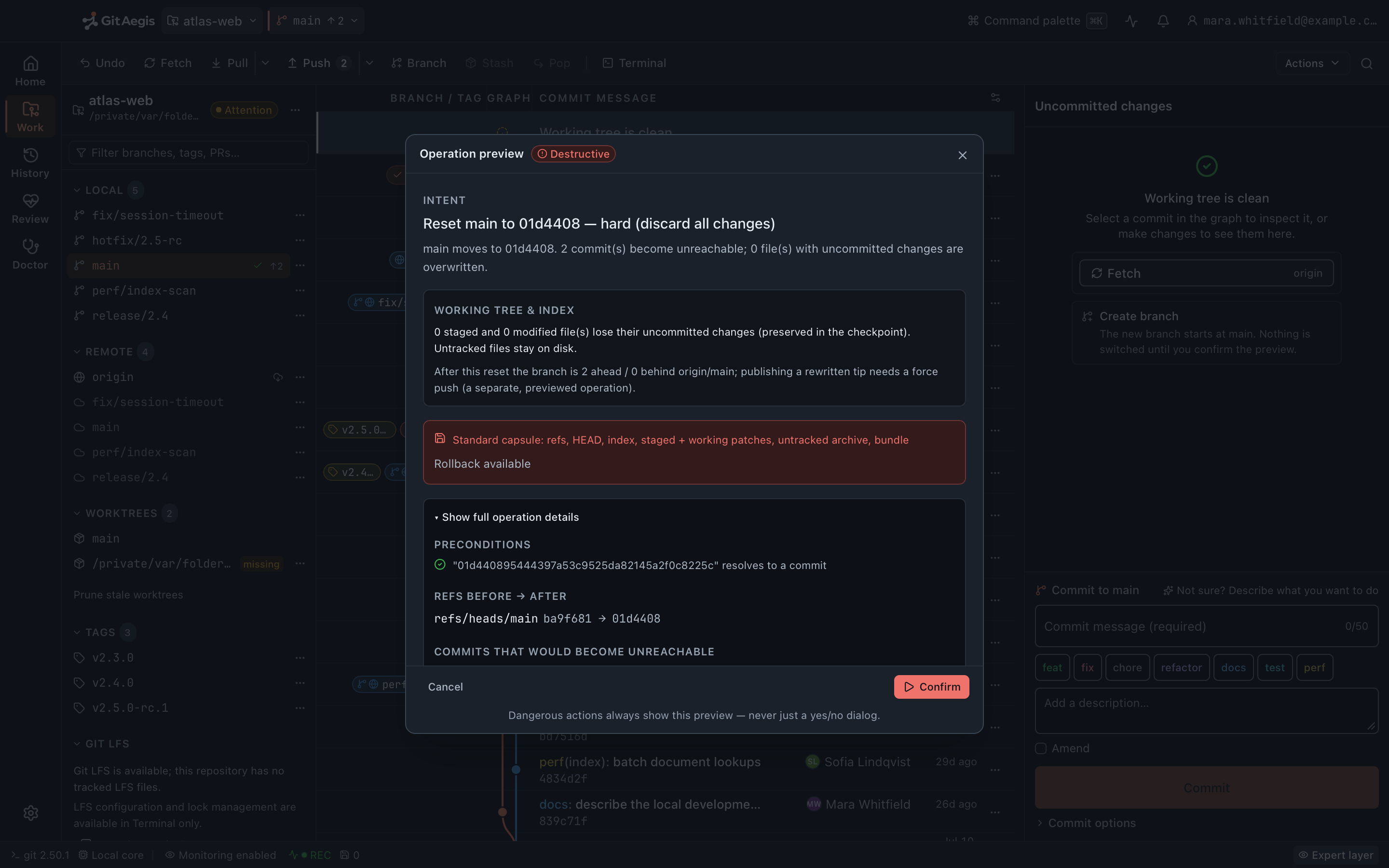Click the Add a description field
Viewport: 1389px width, 868px height.
[x=1206, y=711]
